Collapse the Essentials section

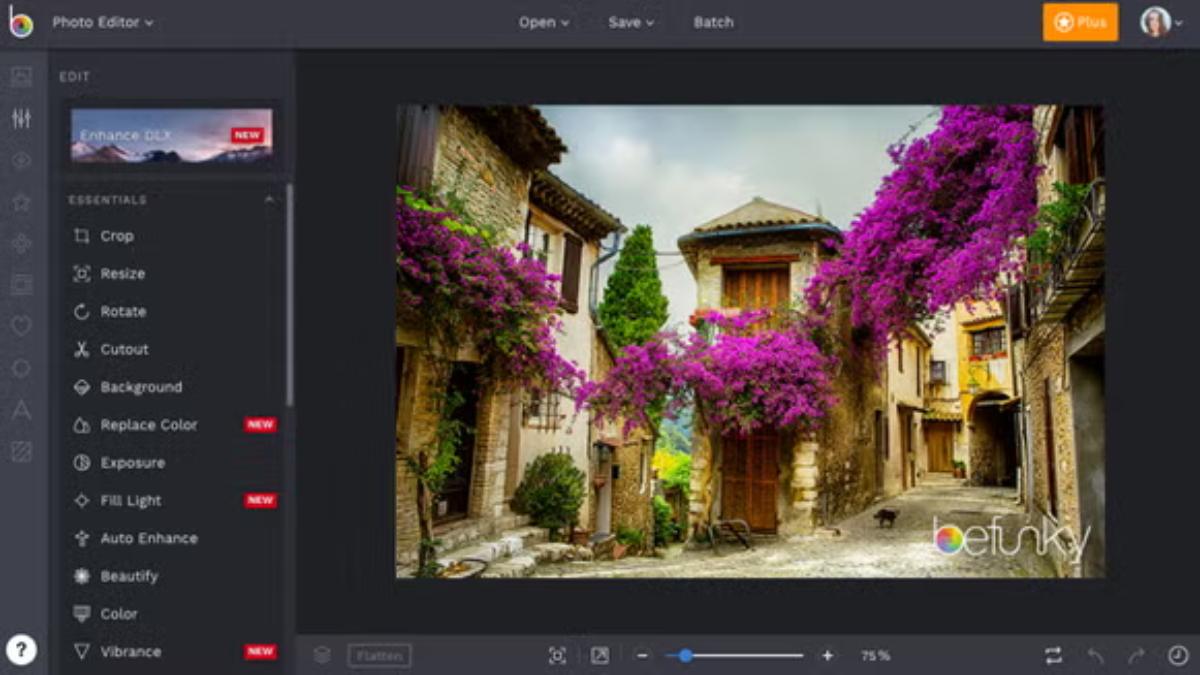pos(269,200)
